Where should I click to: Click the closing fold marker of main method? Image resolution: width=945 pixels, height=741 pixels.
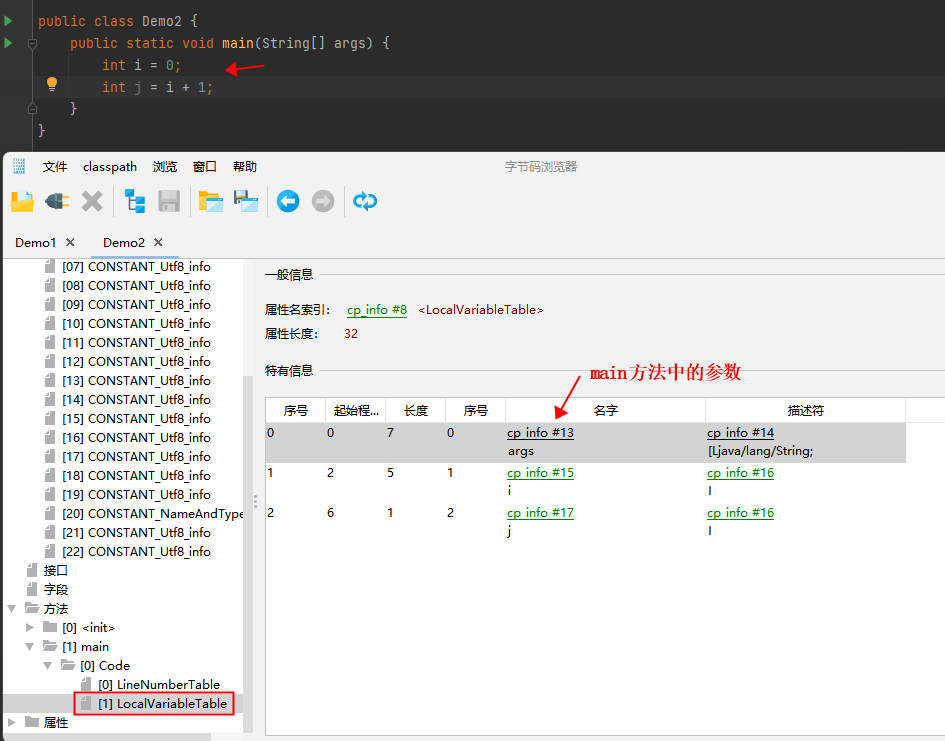[33, 108]
